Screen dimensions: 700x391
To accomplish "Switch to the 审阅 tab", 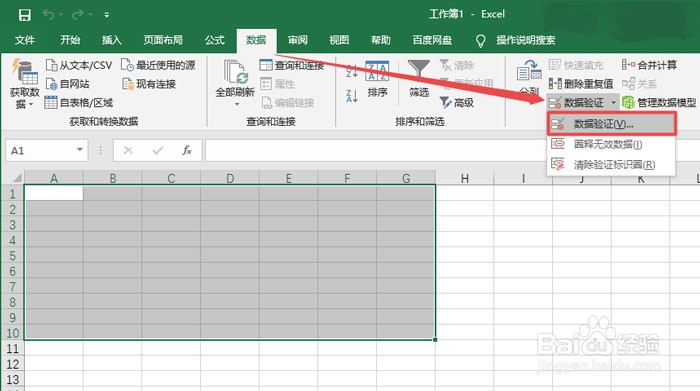I will [297, 40].
